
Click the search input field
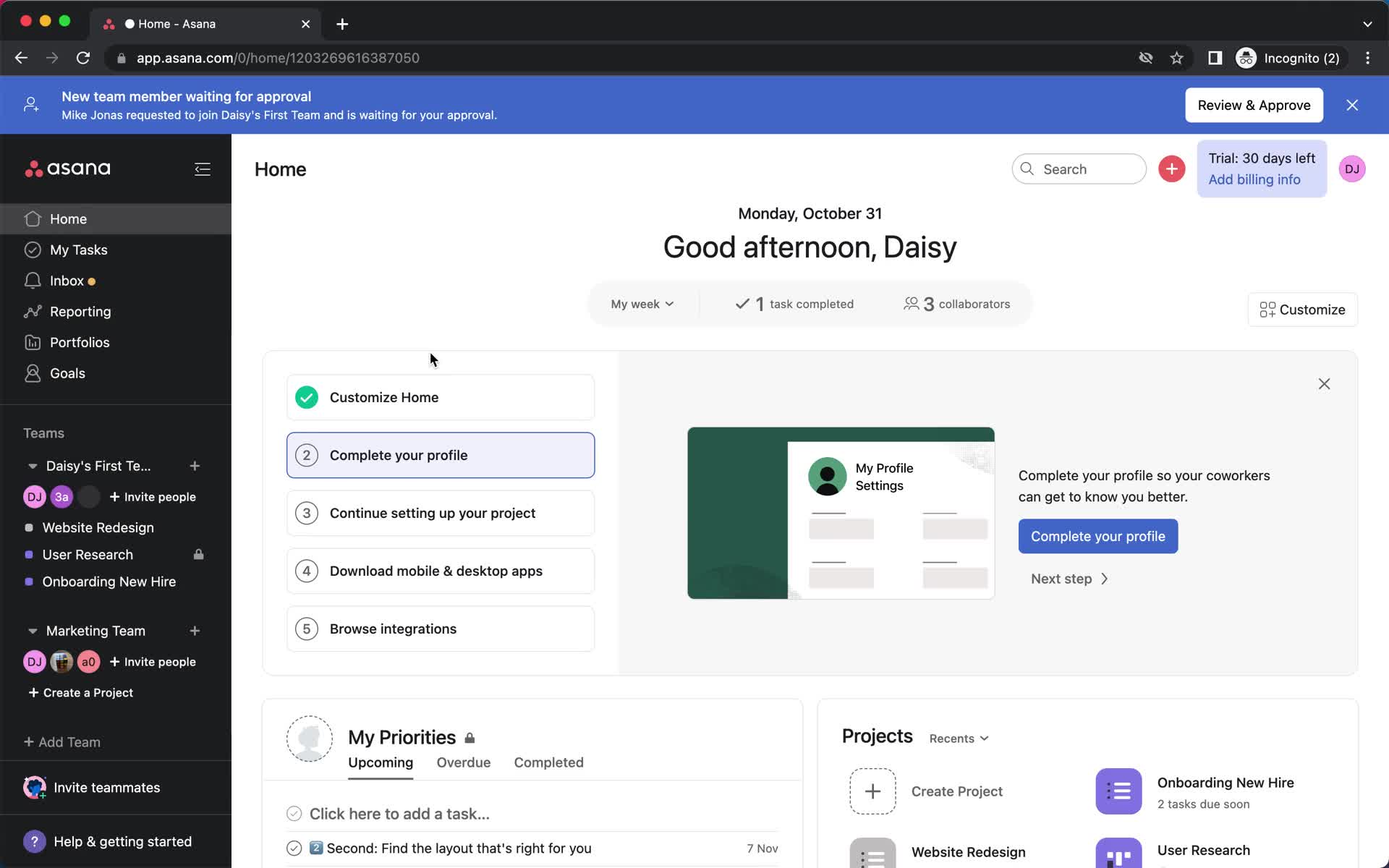tap(1079, 168)
